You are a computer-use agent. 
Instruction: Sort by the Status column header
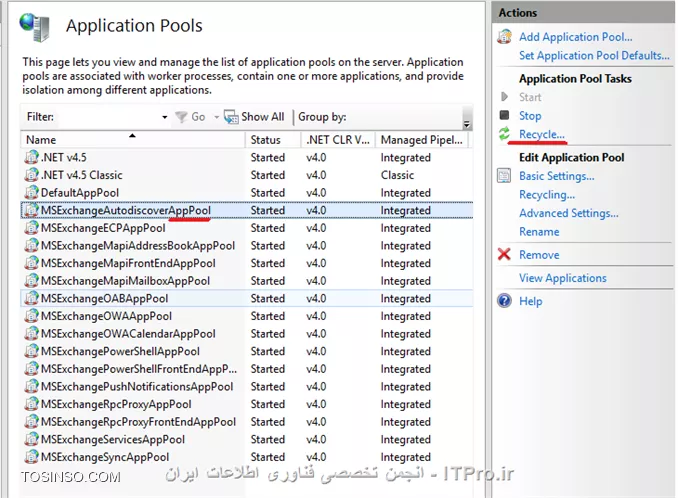coord(273,140)
